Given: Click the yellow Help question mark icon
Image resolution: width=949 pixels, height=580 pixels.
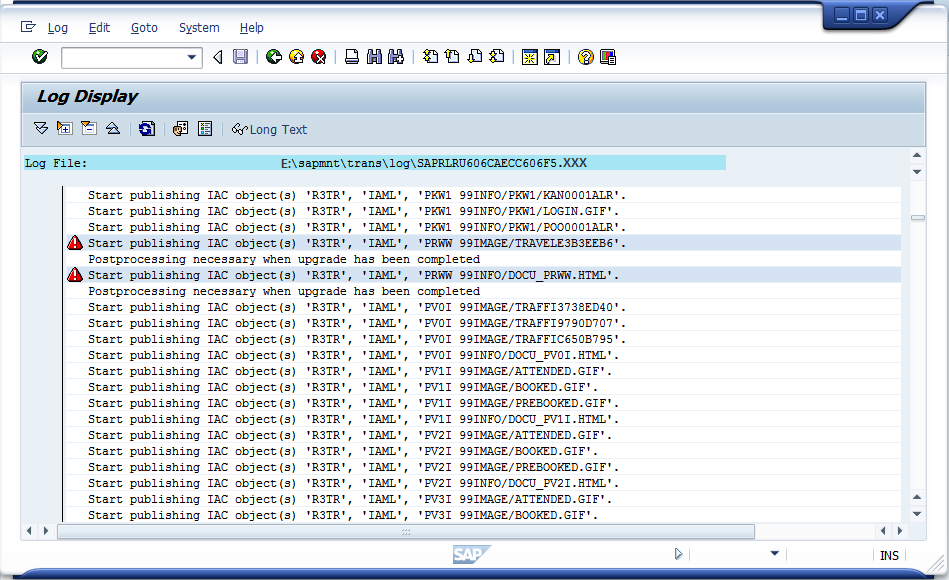Looking at the screenshot, I should click(x=585, y=57).
